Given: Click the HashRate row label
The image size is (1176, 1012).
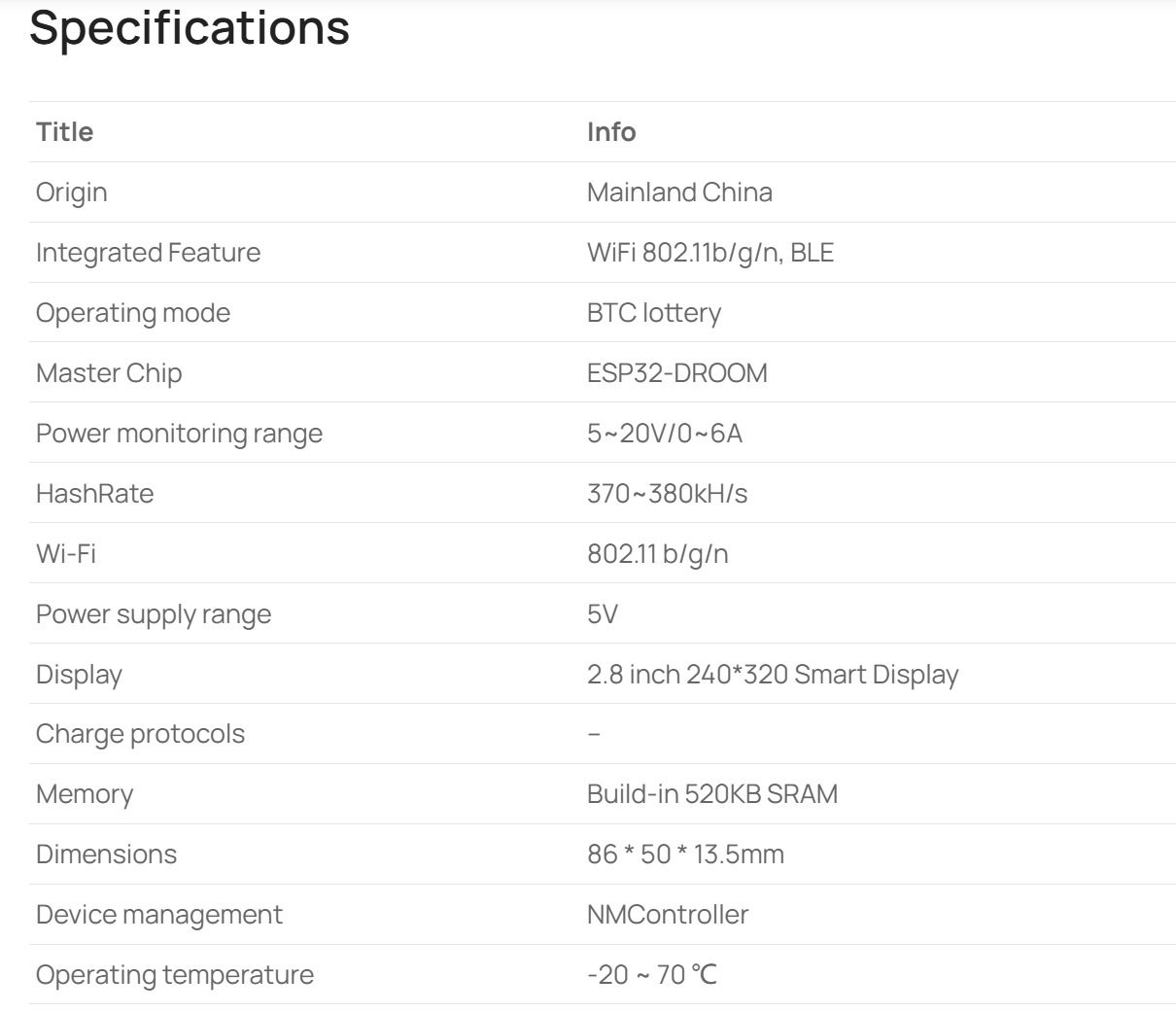Looking at the screenshot, I should (94, 494).
